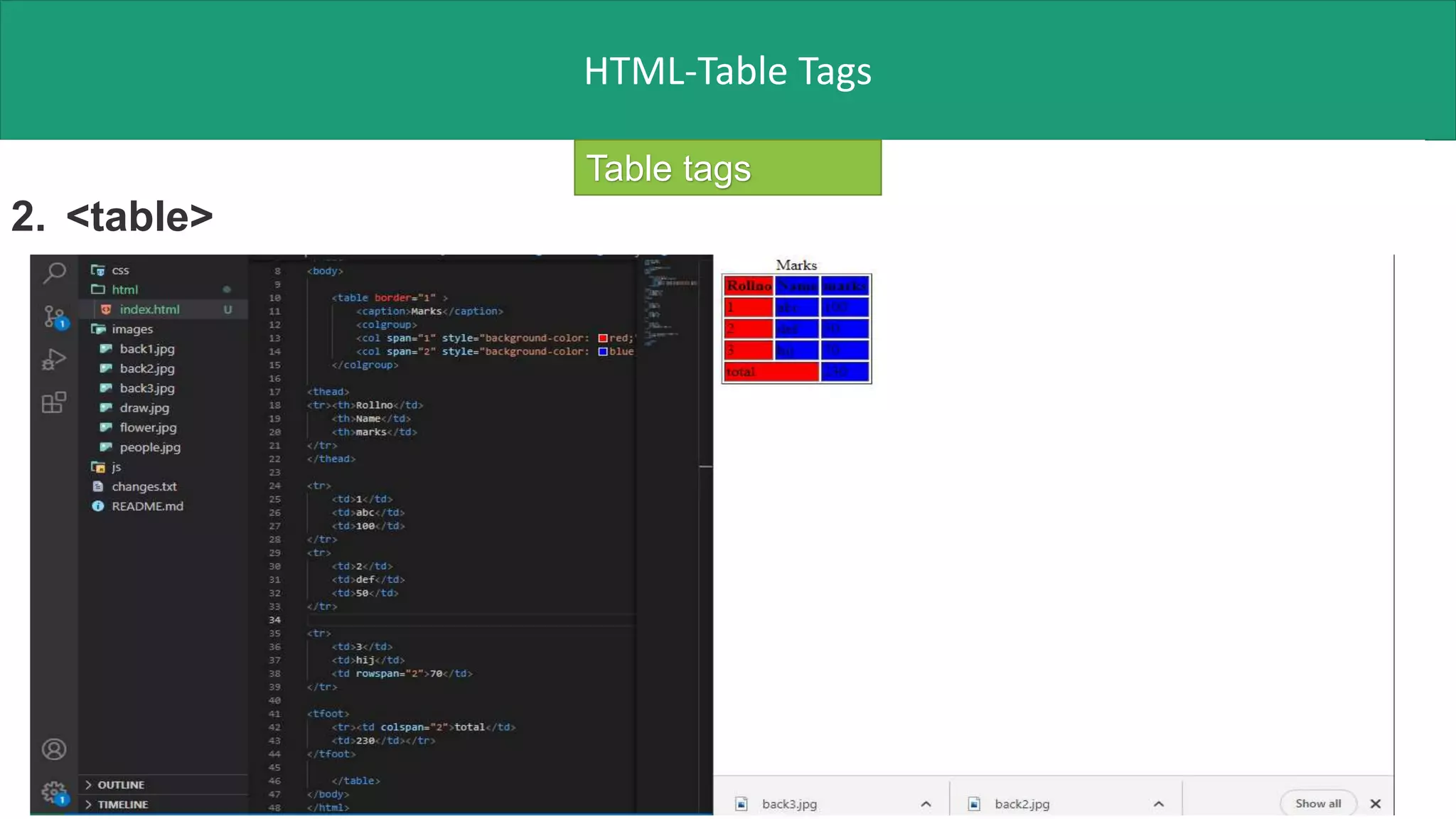
Task: Click the Rollno header cell in table
Action: 749,286
